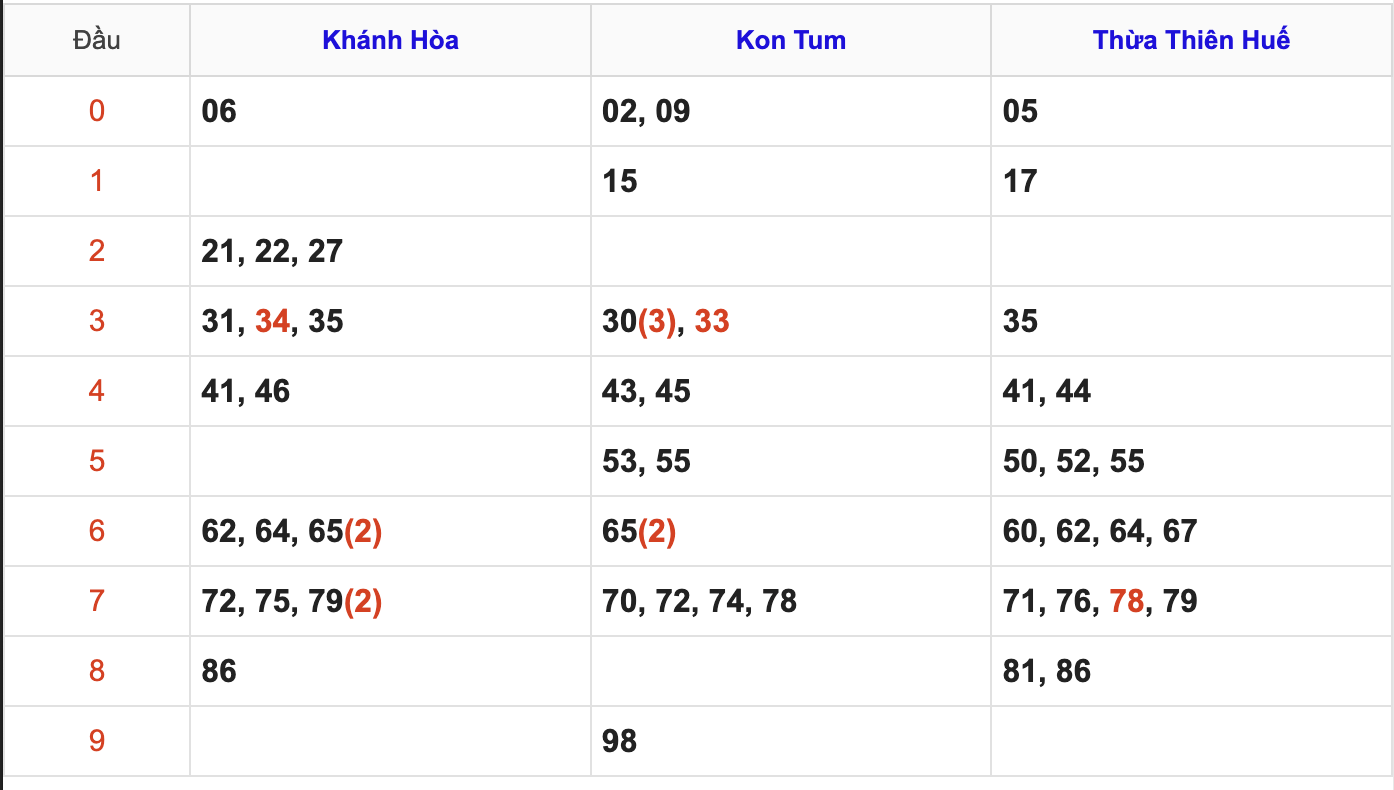Click red number 78 in Thừa Thiên Huế
This screenshot has width=1394, height=790.
tap(1127, 601)
